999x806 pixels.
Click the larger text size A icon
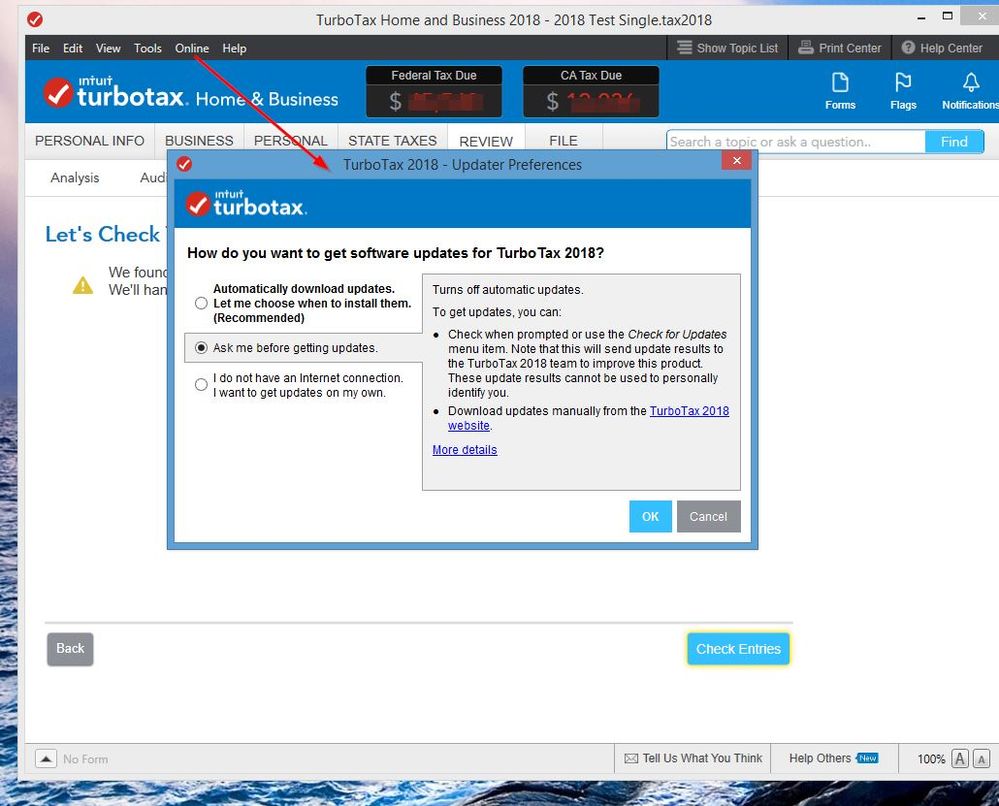tap(959, 758)
